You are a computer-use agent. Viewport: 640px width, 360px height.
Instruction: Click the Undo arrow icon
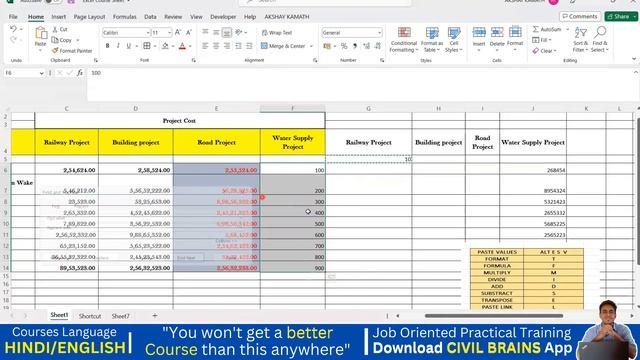click(13, 29)
